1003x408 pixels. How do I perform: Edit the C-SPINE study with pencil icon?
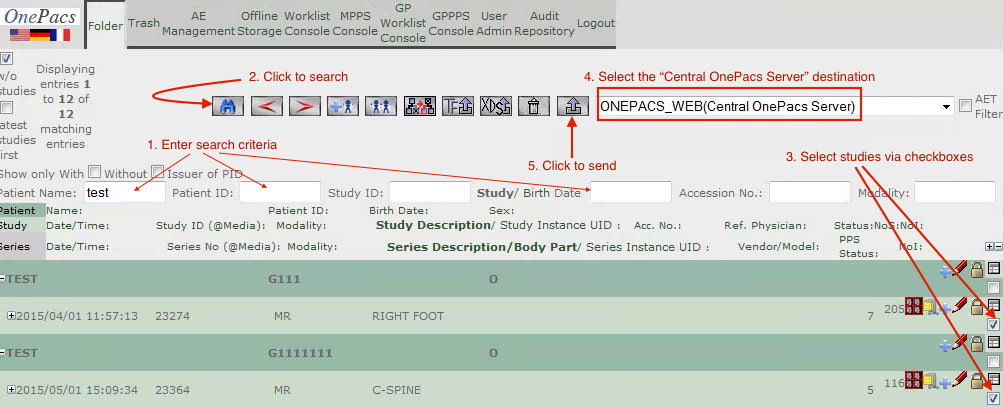[959, 381]
